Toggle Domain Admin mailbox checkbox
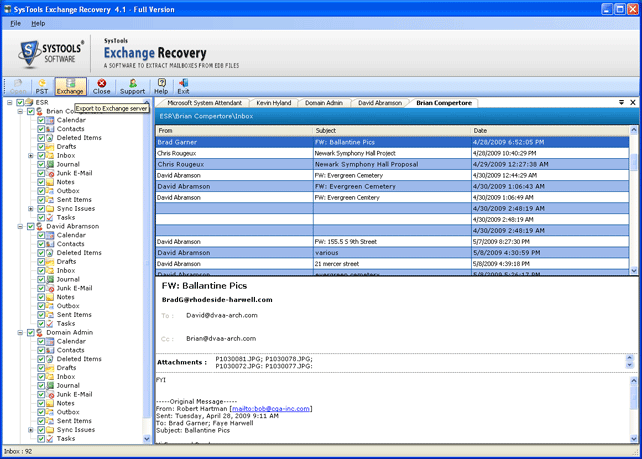This screenshot has width=642, height=459. [x=30, y=332]
